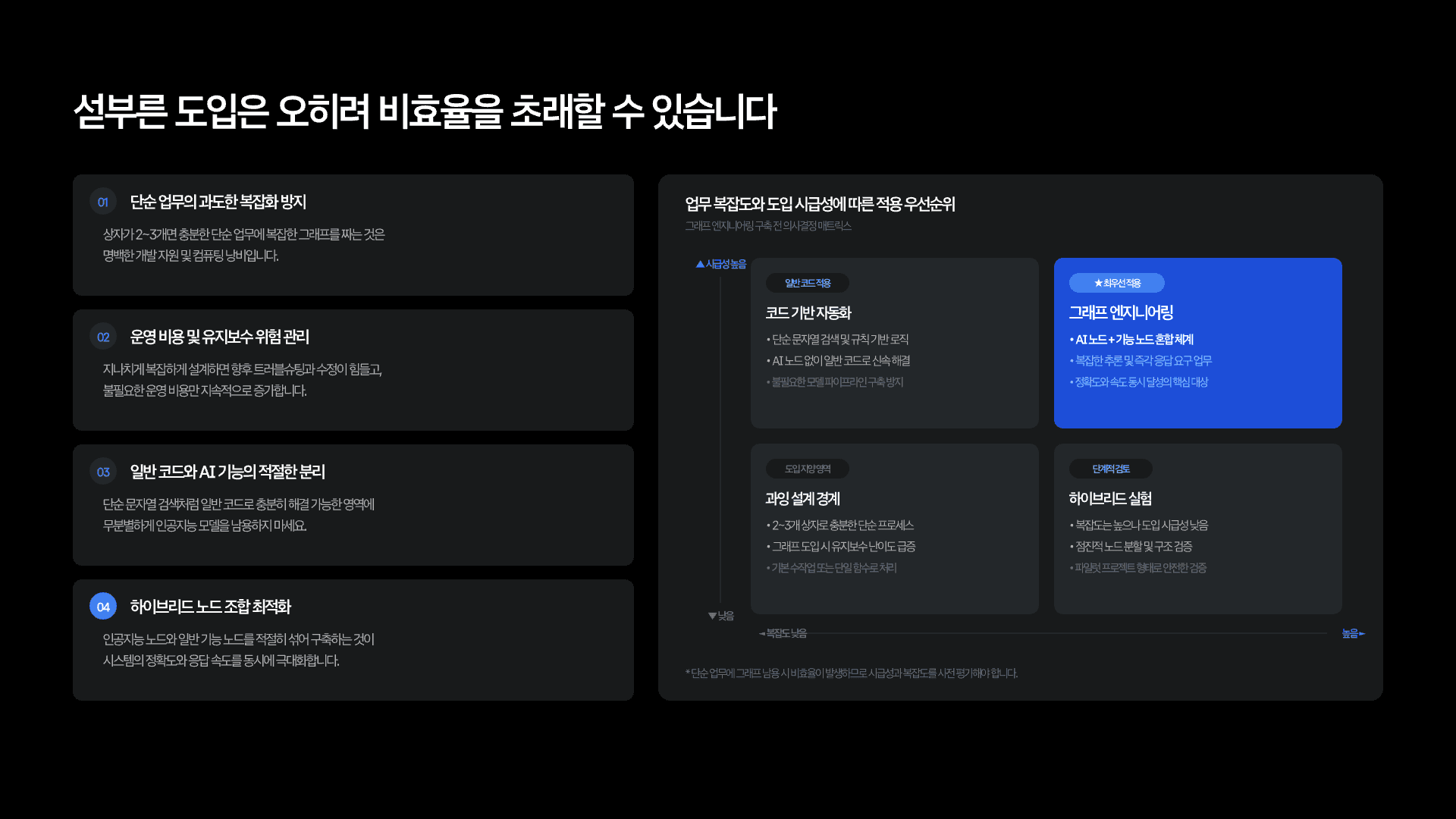Click the '그래프 엔지니어링' quadrant title
This screenshot has height=819, width=1456.
[x=1121, y=312]
